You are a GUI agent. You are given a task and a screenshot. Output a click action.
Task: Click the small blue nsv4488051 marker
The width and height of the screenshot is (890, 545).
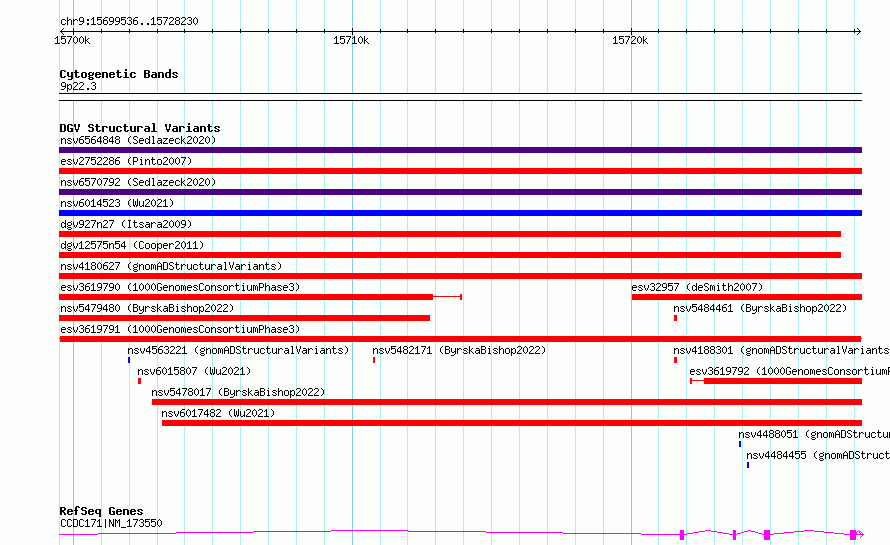740,444
